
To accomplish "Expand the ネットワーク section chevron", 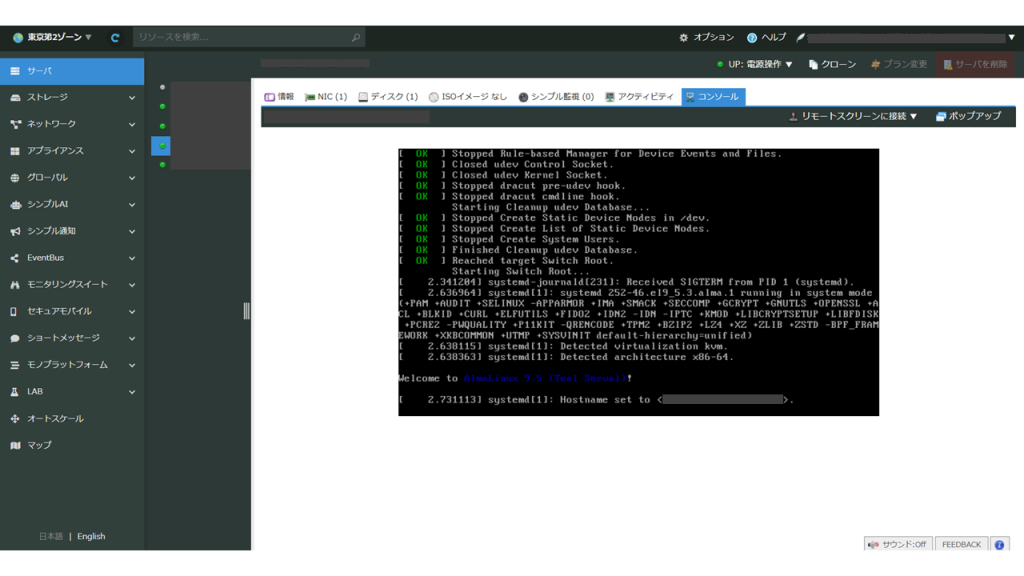I will pyautogui.click(x=132, y=124).
